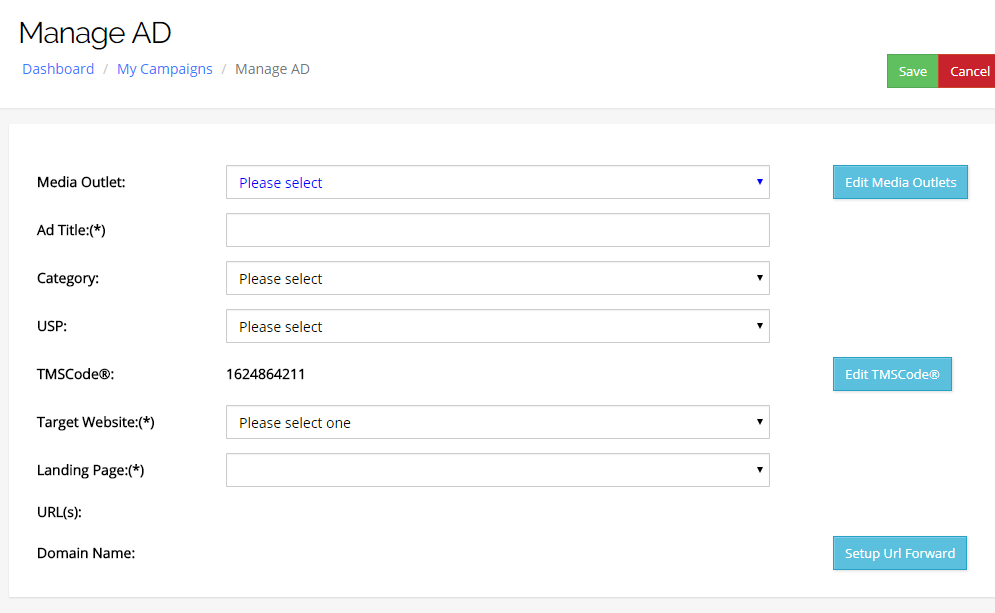The height and width of the screenshot is (613, 995).
Task: Click the TMSCode value 1624864211
Action: click(265, 374)
